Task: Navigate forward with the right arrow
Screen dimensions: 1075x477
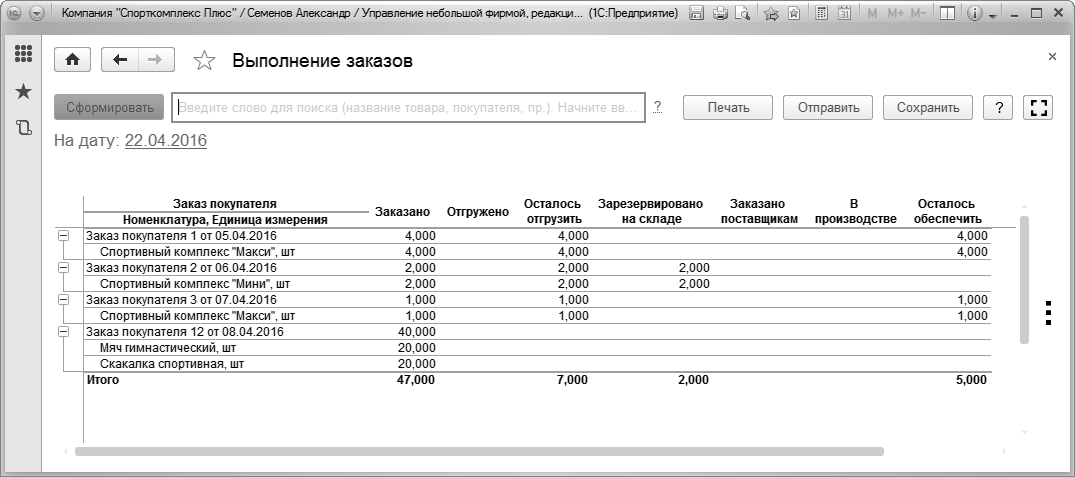Action: (156, 60)
